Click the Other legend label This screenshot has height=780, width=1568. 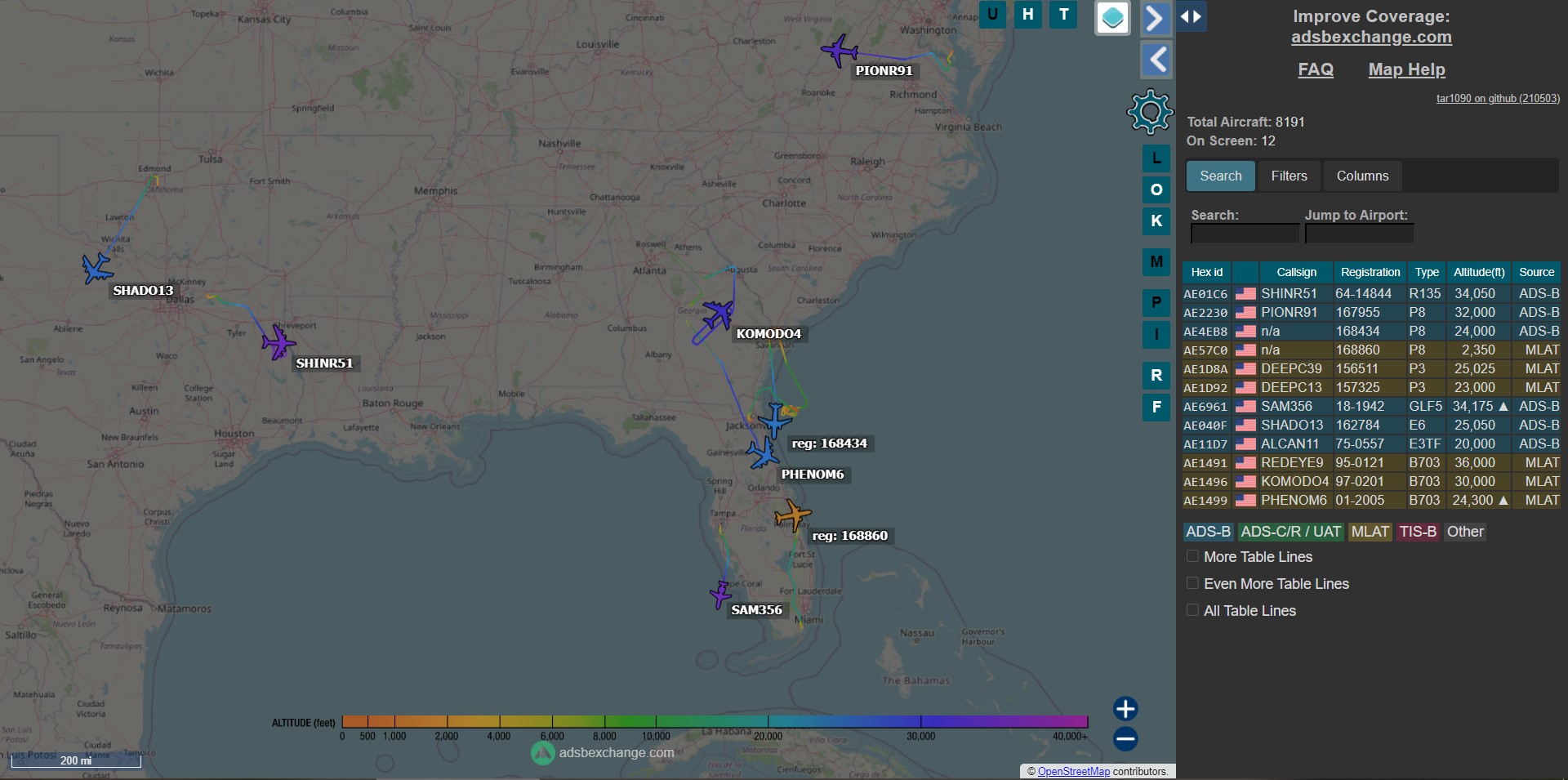[1465, 532]
